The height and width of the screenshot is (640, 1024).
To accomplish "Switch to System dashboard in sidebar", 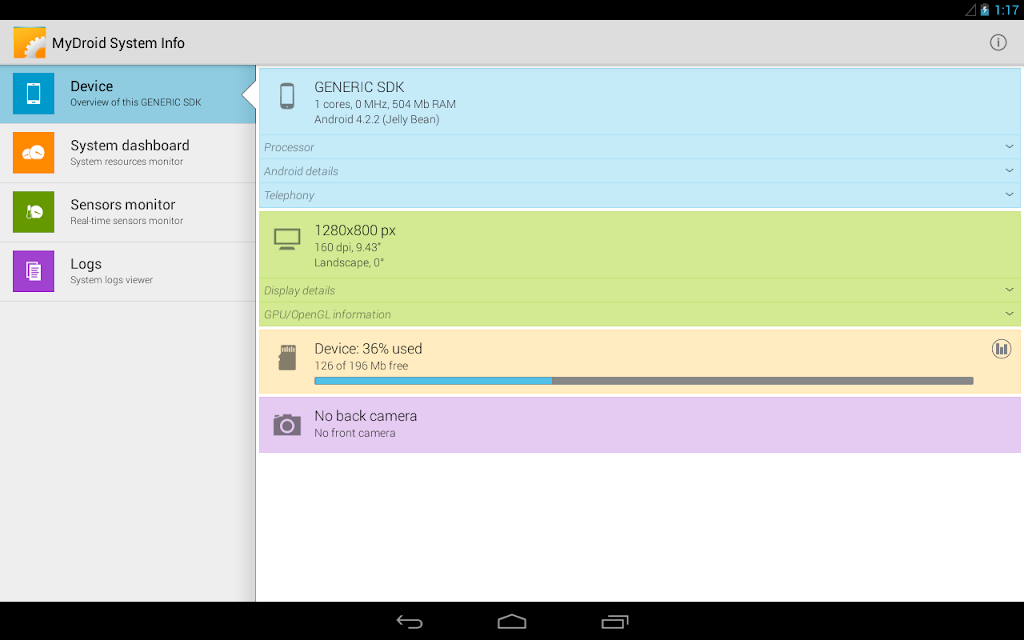I will [128, 153].
